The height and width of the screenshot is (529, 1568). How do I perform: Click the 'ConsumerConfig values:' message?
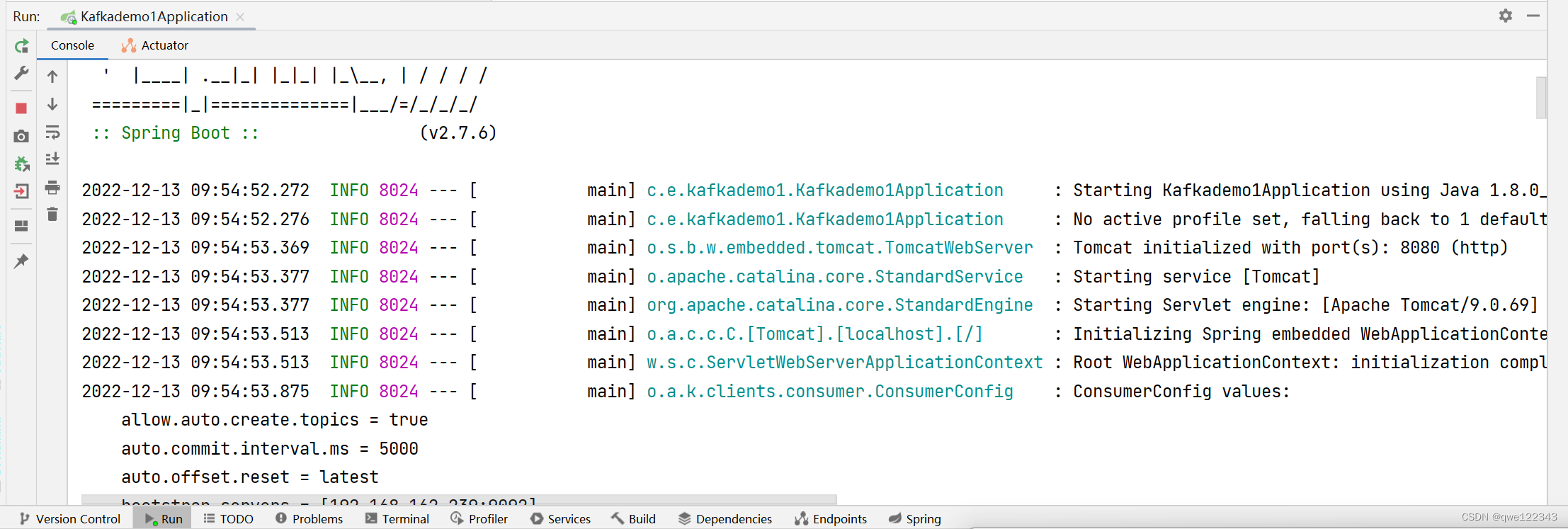(x=1182, y=392)
